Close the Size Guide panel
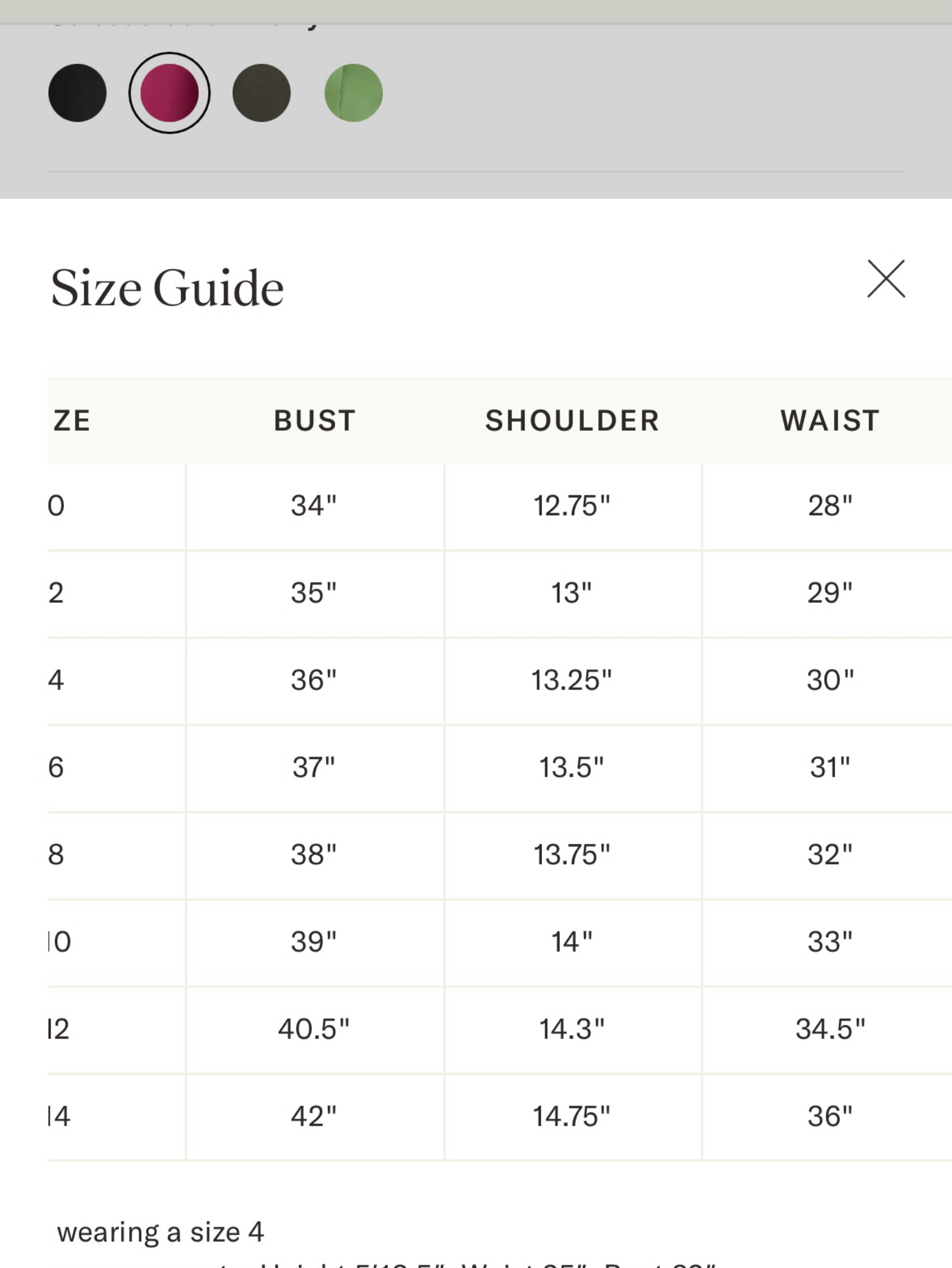 886,279
